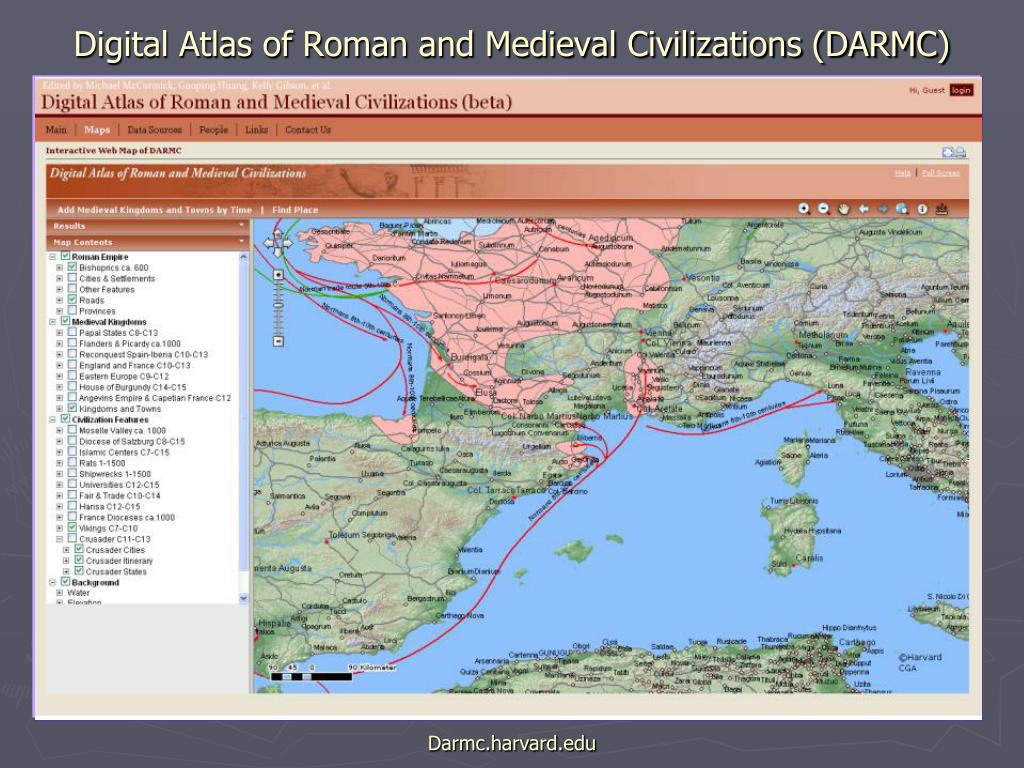The image size is (1024, 768).
Task: Click the arrow icon beside the print icon
Action: click(x=948, y=152)
